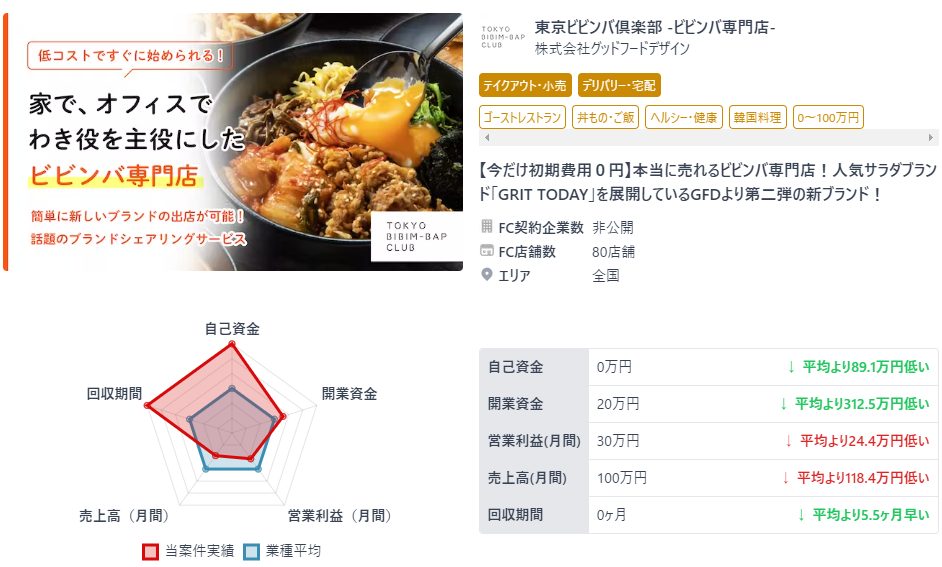The image size is (942, 567).
Task: Toggle the 業種平均 legend series
Action: click(282, 551)
